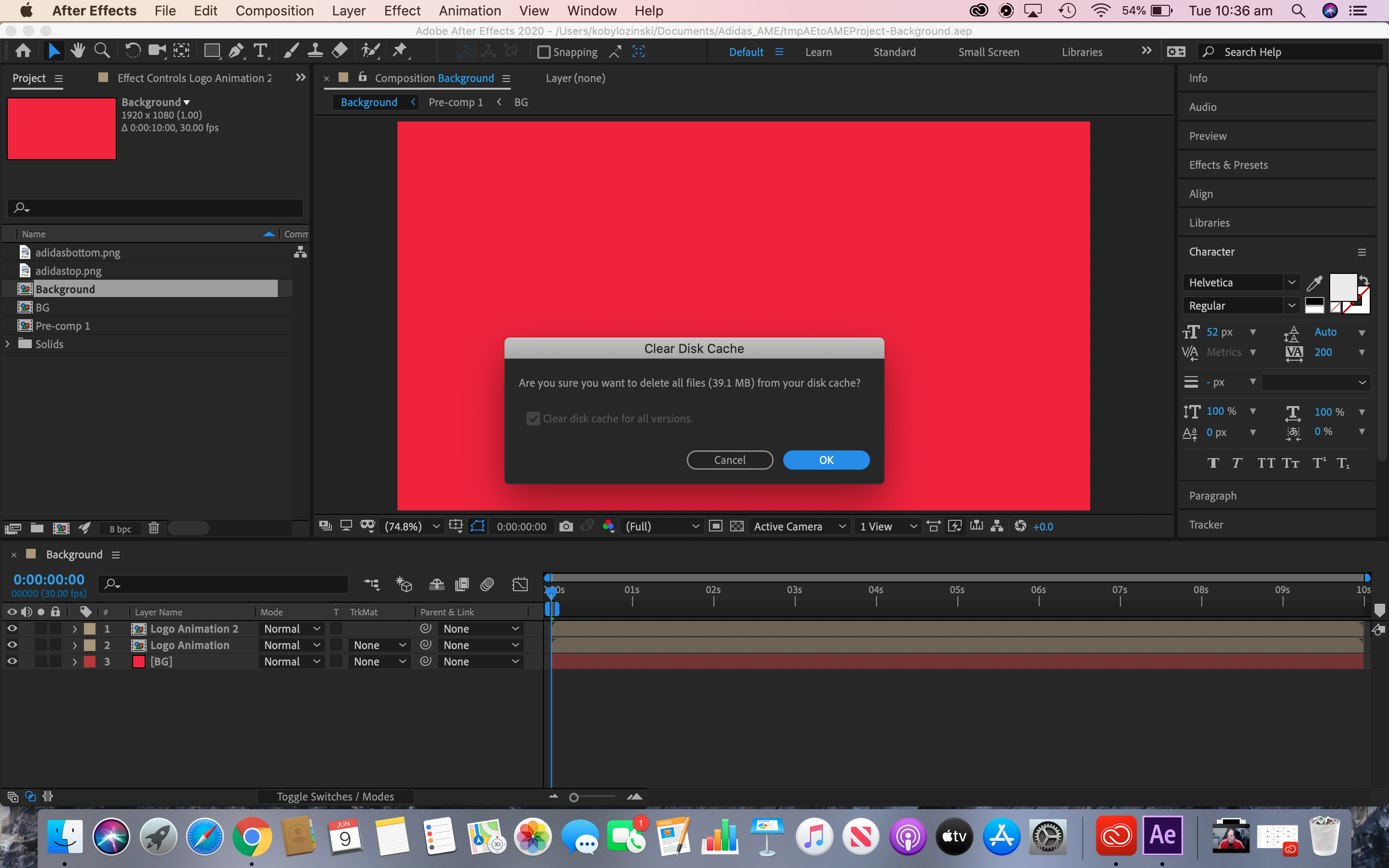Open the Graph Editor in the timeline
Viewport: 1389px width, 868px height.
[x=520, y=584]
